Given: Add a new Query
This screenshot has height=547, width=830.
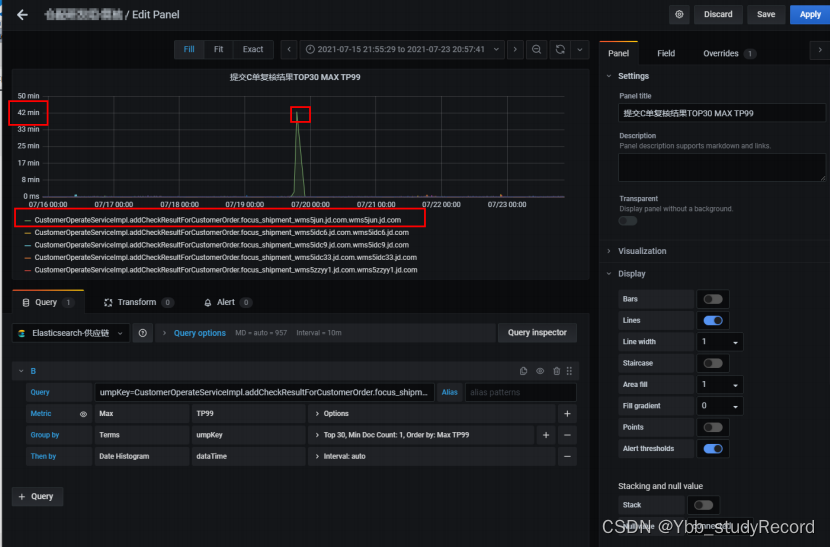Looking at the screenshot, I should tap(37, 496).
